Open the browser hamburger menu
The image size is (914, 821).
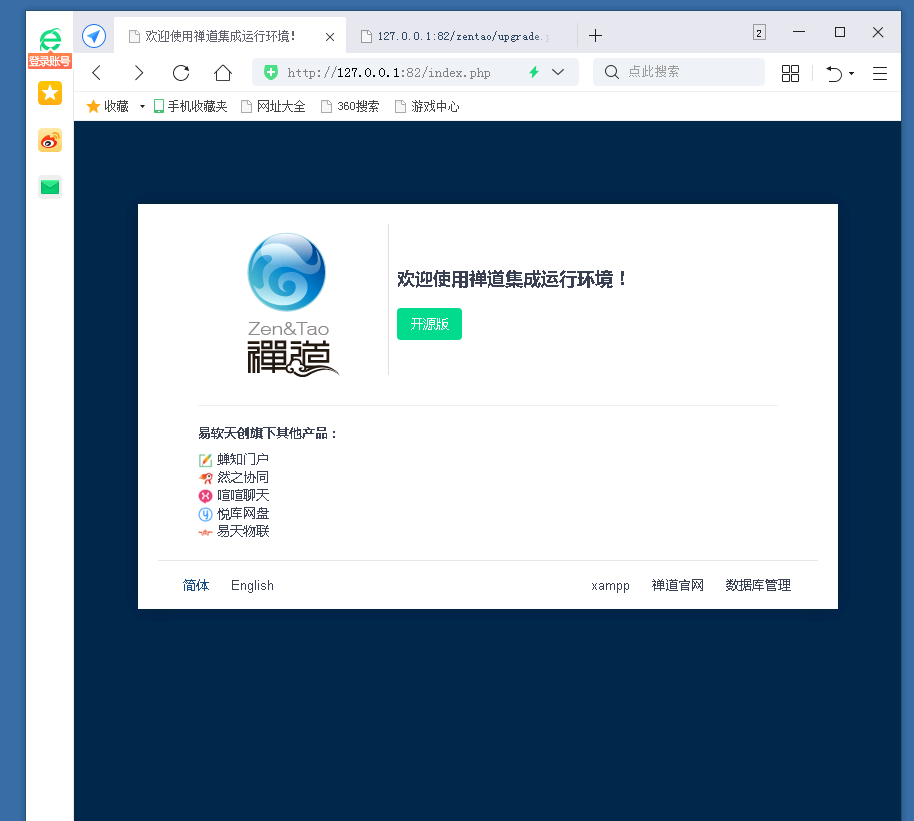(878, 73)
